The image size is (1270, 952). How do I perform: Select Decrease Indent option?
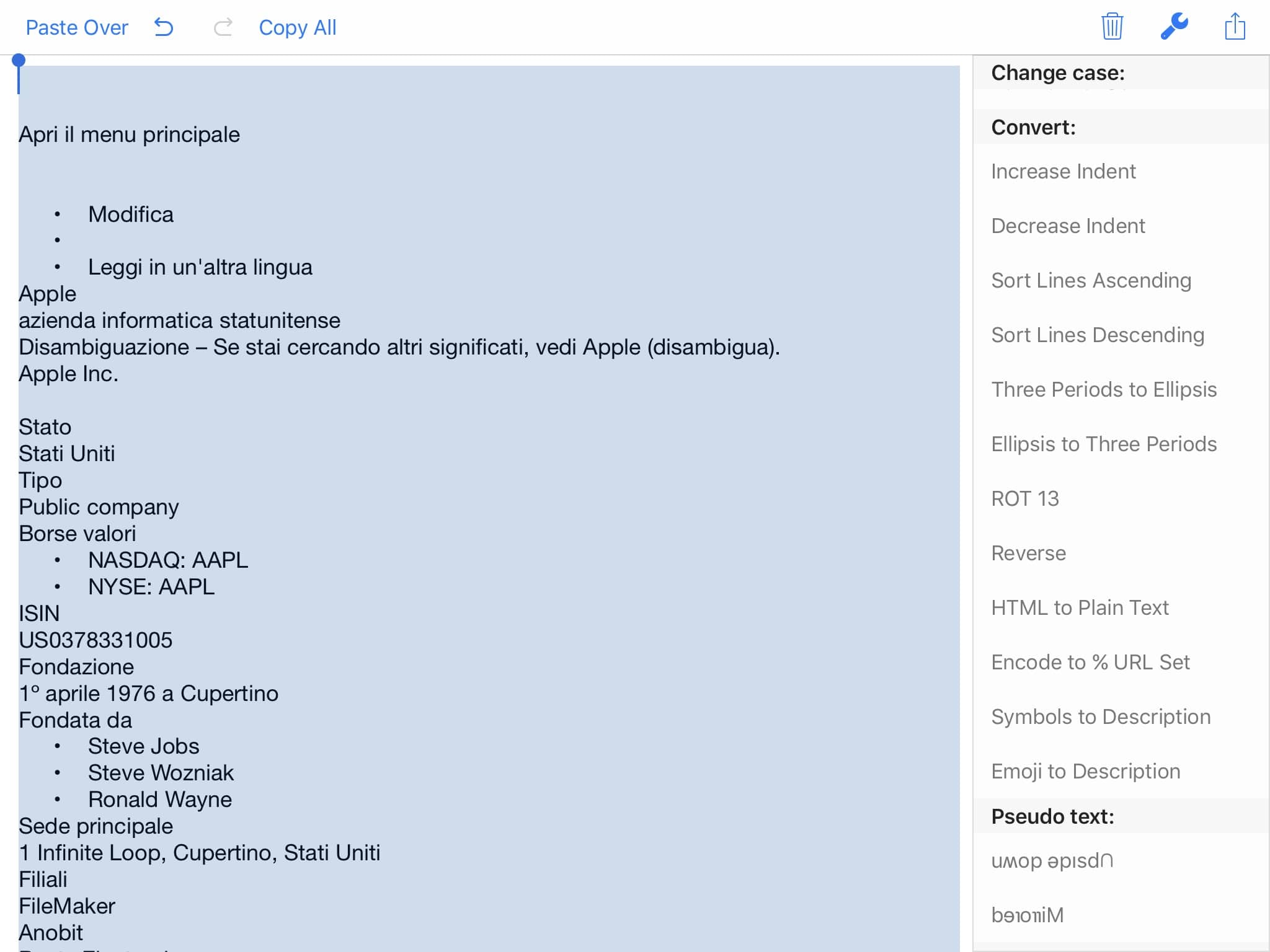(1068, 226)
